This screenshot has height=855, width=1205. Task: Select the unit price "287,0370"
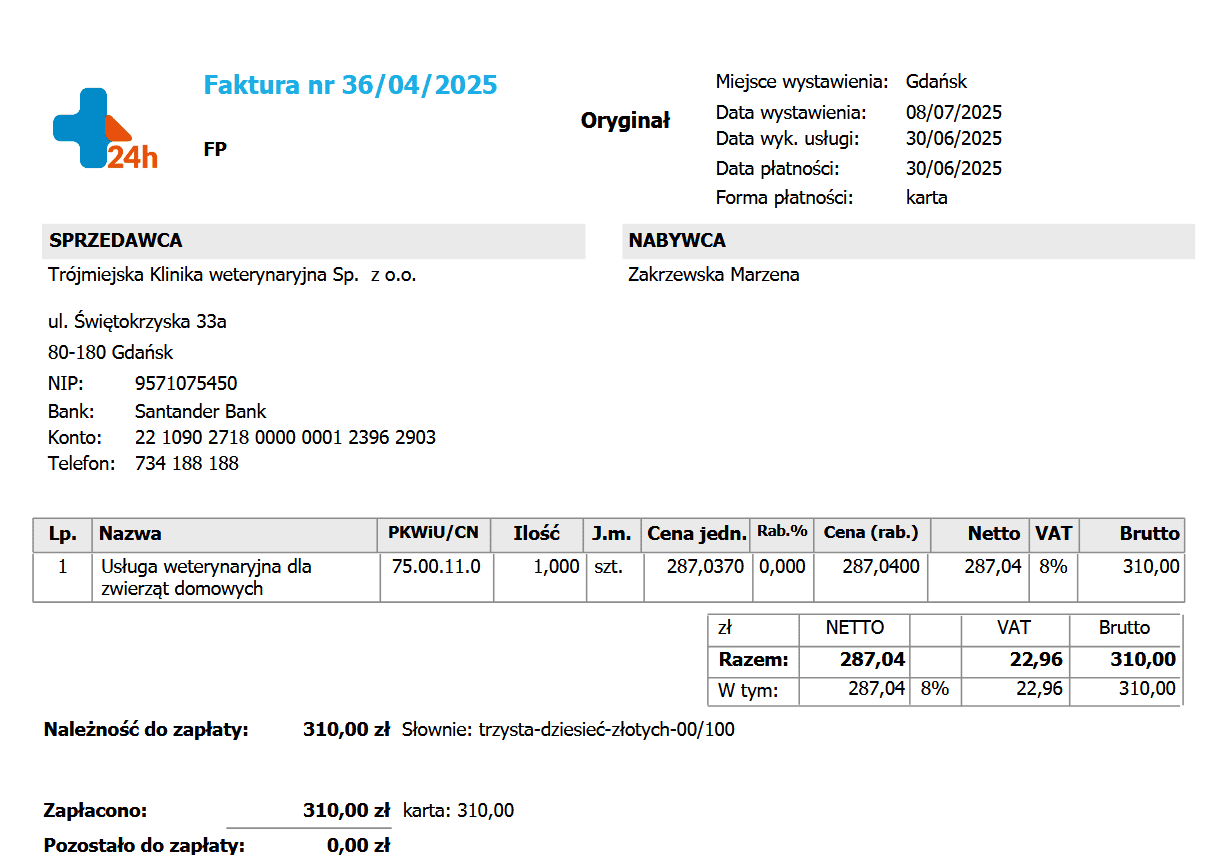pos(706,566)
